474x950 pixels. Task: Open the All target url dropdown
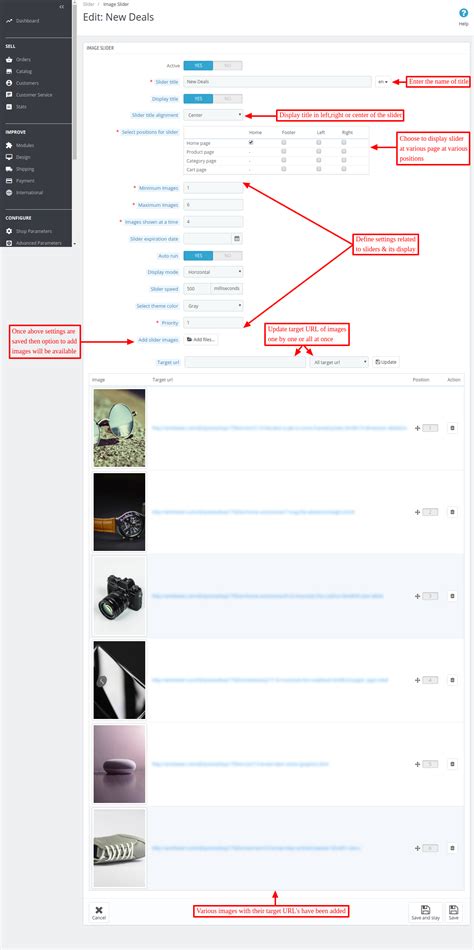[x=339, y=362]
